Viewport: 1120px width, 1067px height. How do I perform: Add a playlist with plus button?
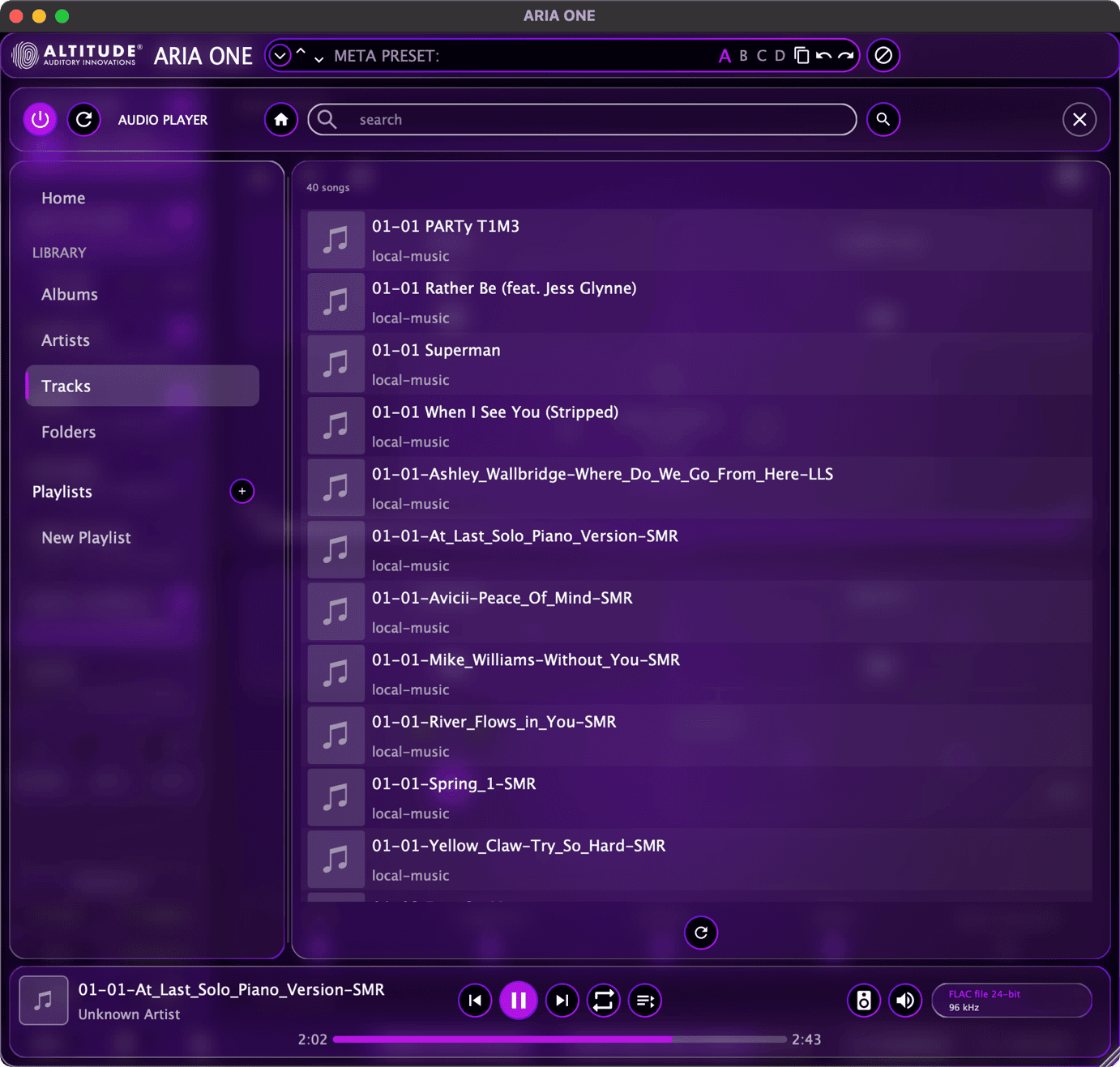coord(242,491)
